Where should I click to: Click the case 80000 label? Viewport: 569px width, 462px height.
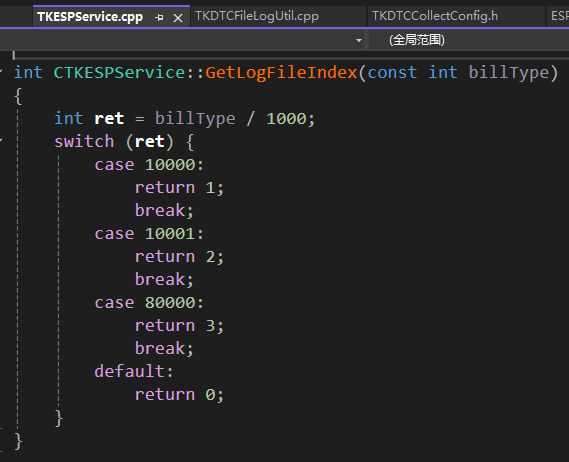click(149, 302)
